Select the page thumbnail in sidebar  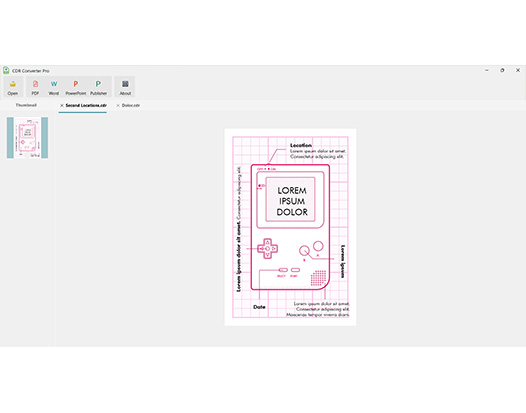click(28, 138)
